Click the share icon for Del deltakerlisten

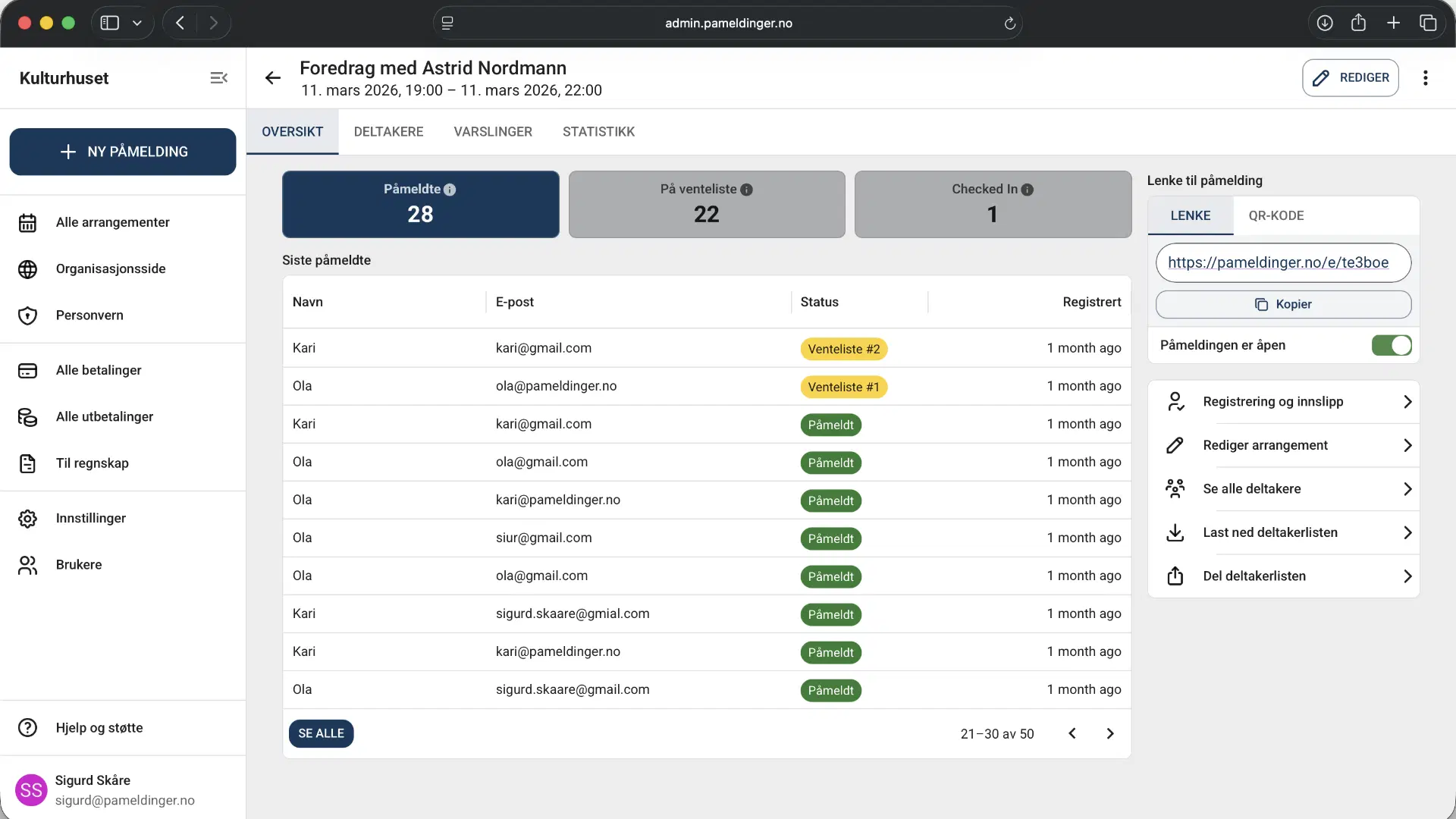(1175, 576)
